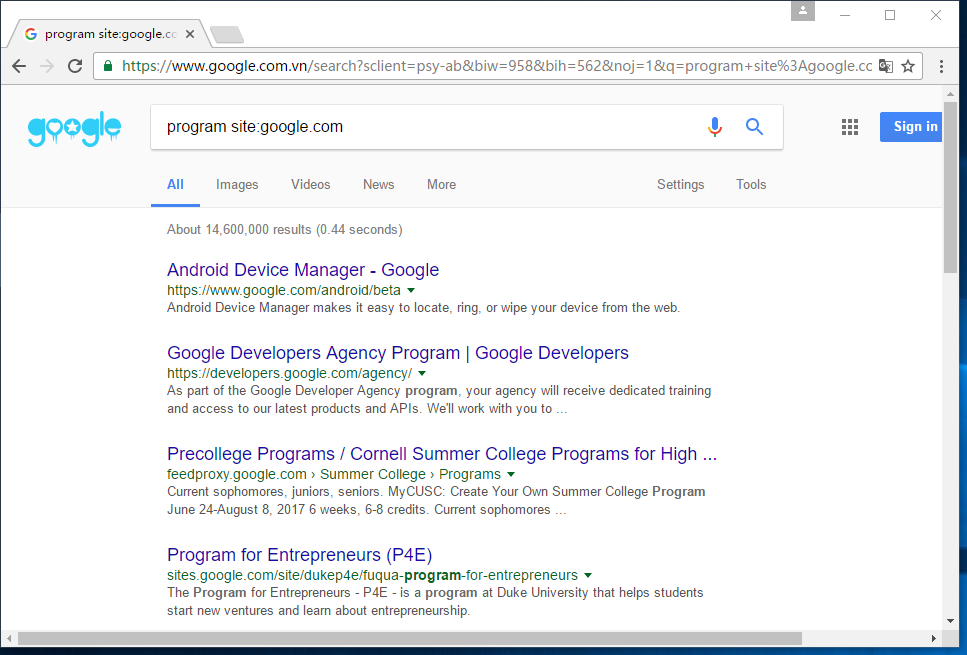
Task: Click the translate page icon in address bar
Action: click(x=886, y=66)
